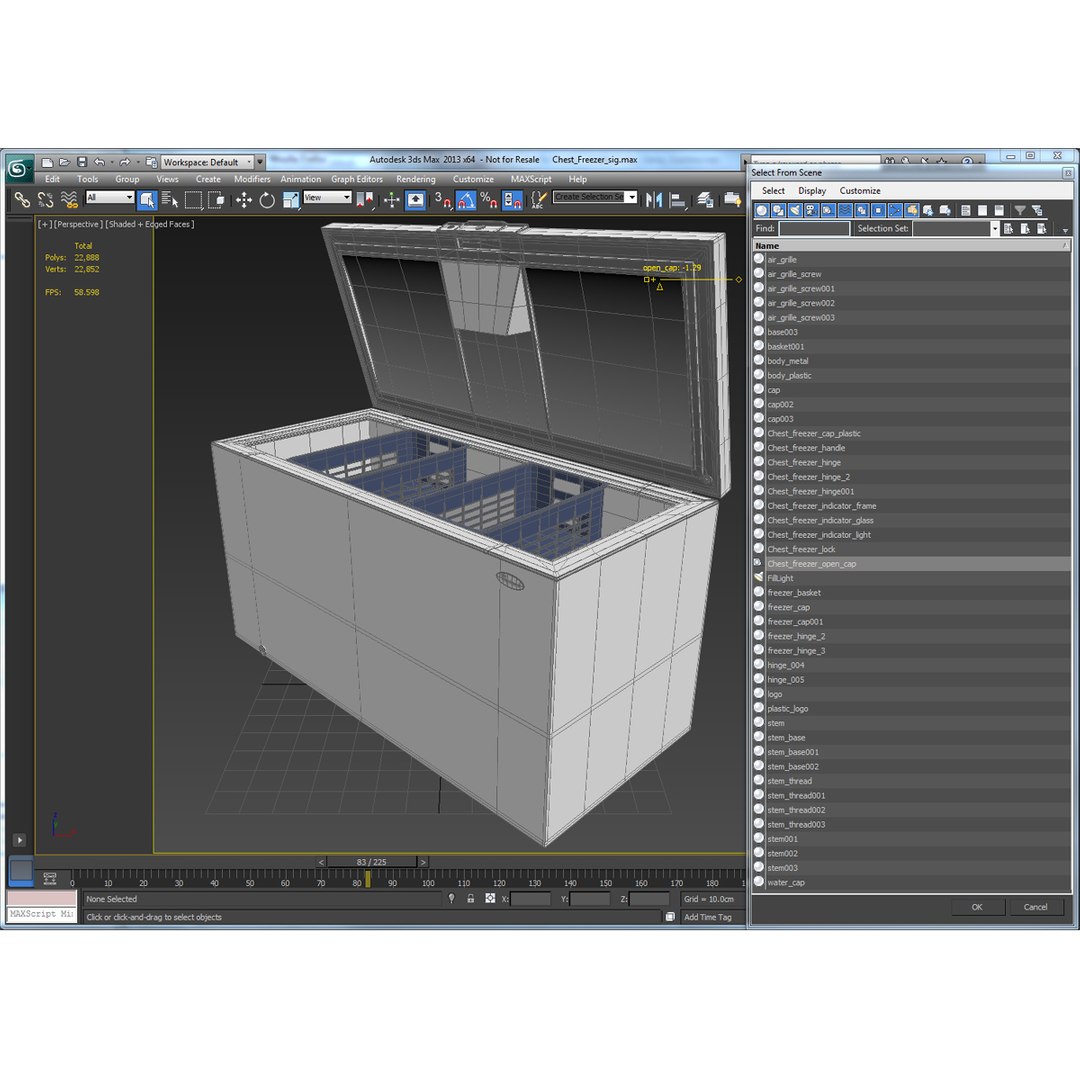Open the Modifiers menu
The image size is (1080, 1080).
(252, 179)
